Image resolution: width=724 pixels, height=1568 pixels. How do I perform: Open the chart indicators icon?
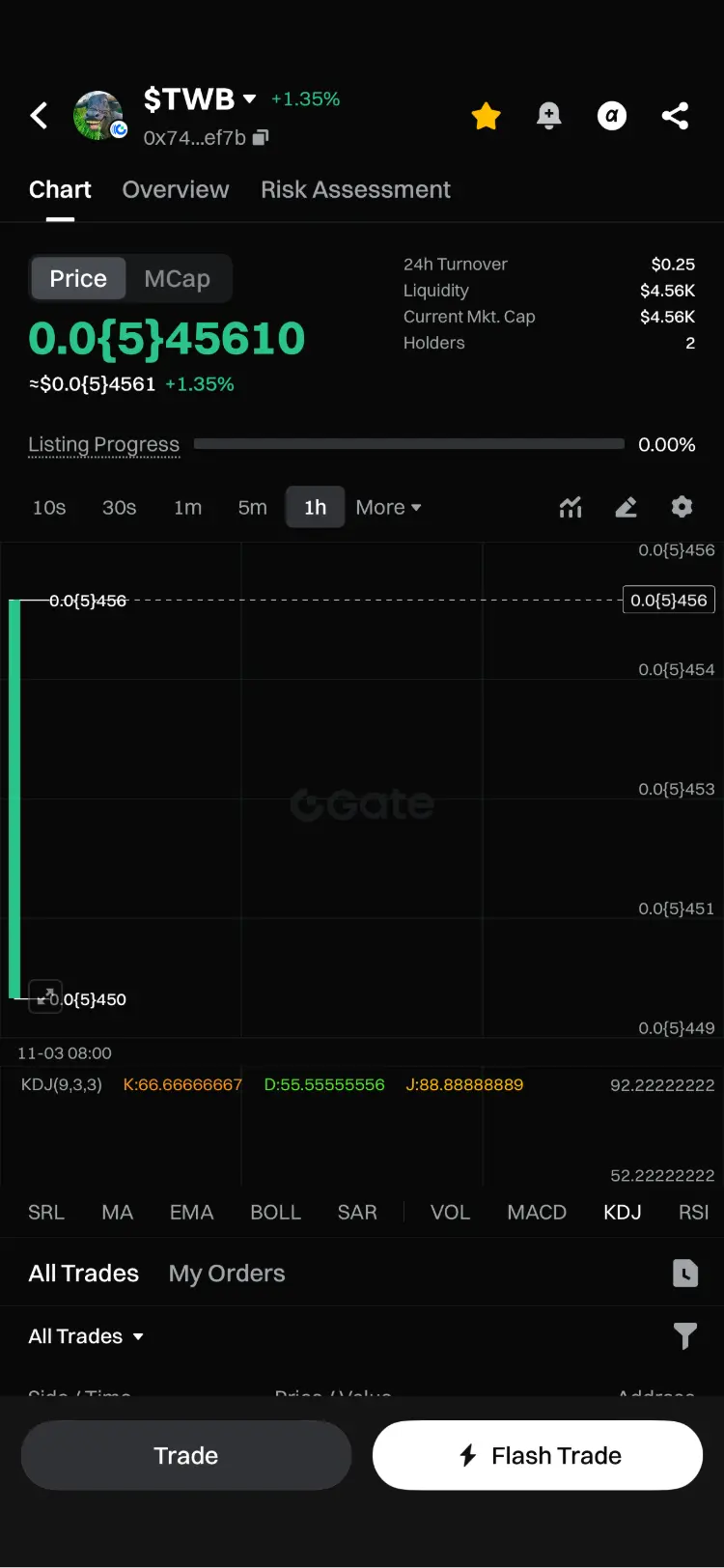pos(571,507)
